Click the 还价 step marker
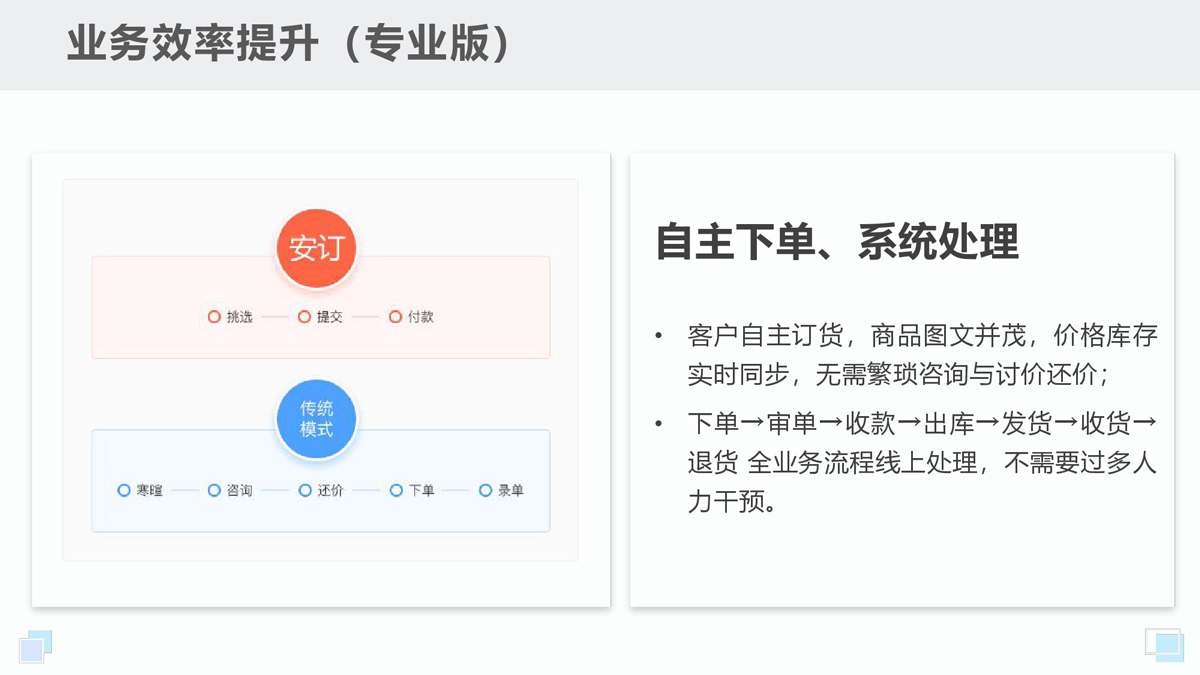 tap(305, 490)
